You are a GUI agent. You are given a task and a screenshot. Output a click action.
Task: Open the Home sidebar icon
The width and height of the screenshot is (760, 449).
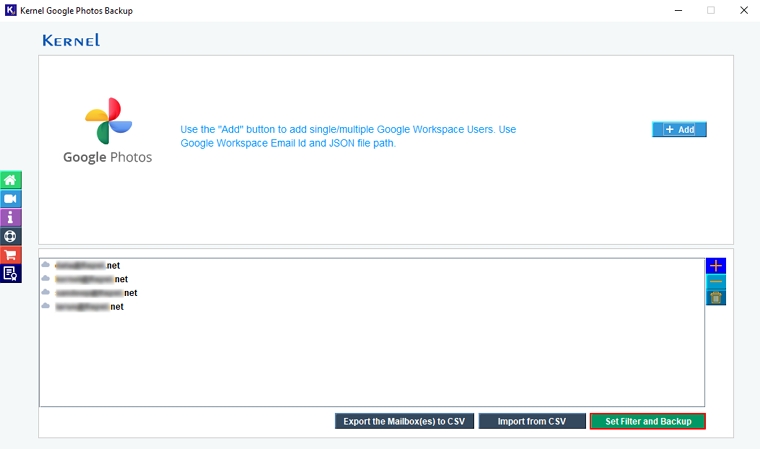11,180
